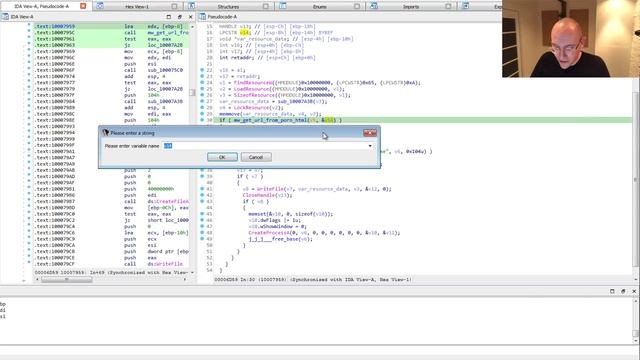Click ds:CreateFileA in the disassembly

(168, 201)
